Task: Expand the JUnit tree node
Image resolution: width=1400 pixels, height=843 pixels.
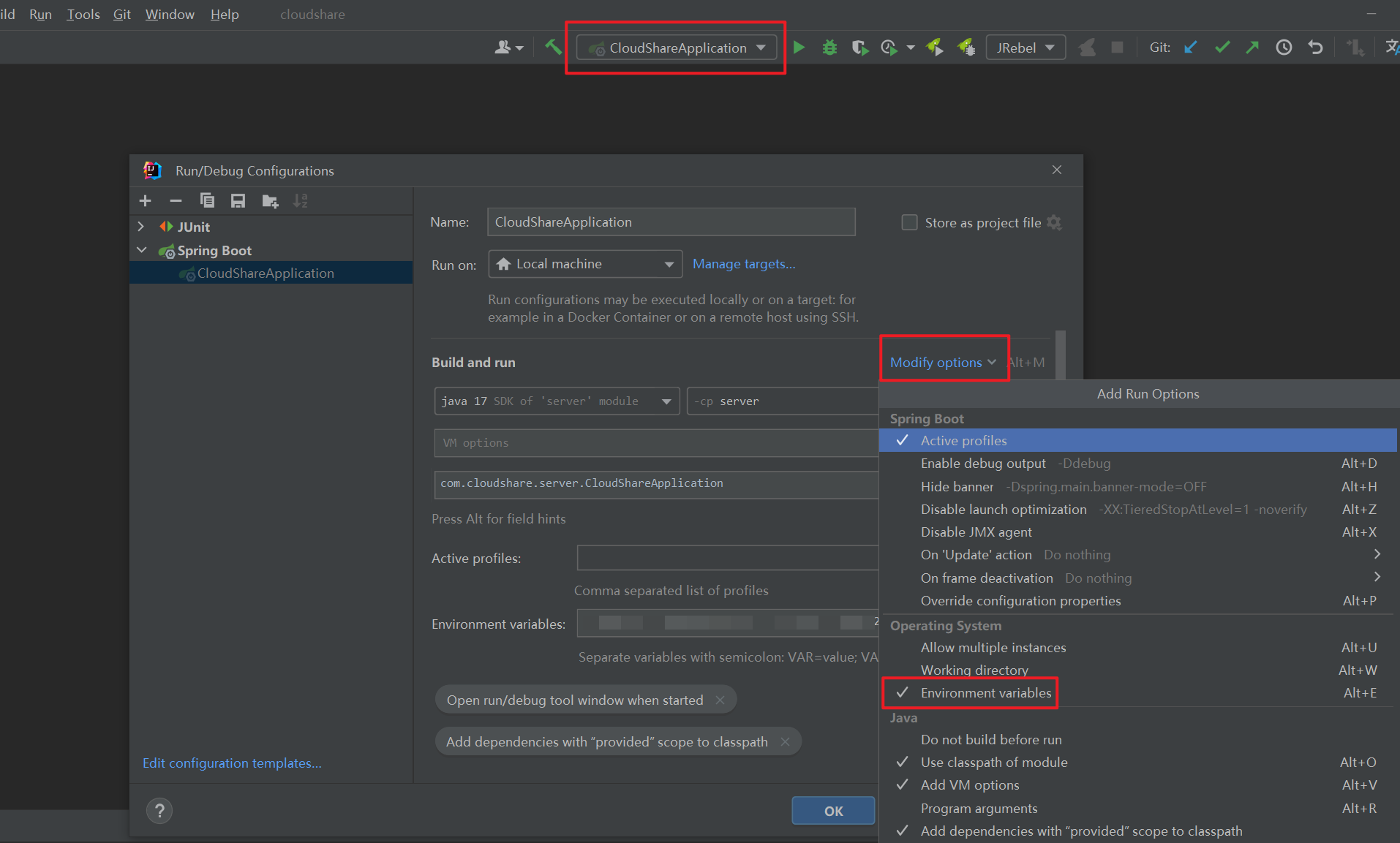Action: [x=141, y=227]
